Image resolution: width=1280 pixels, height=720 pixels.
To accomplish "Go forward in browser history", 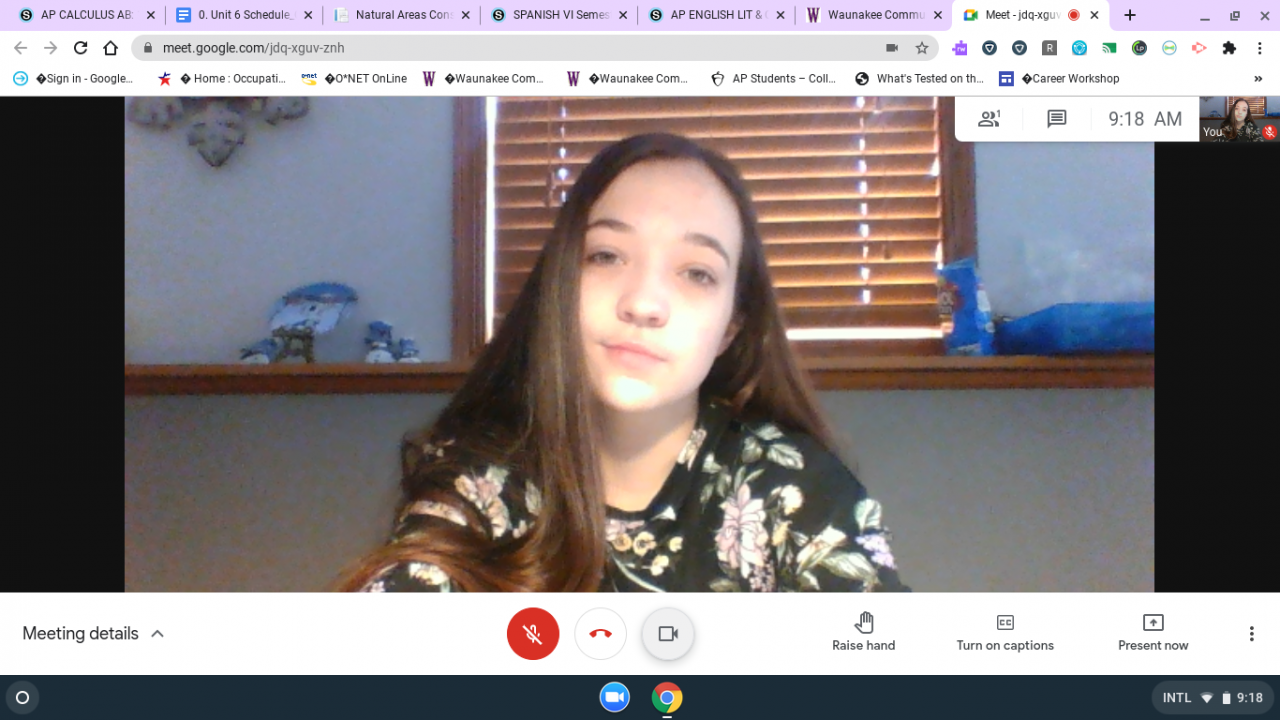I will [51, 48].
